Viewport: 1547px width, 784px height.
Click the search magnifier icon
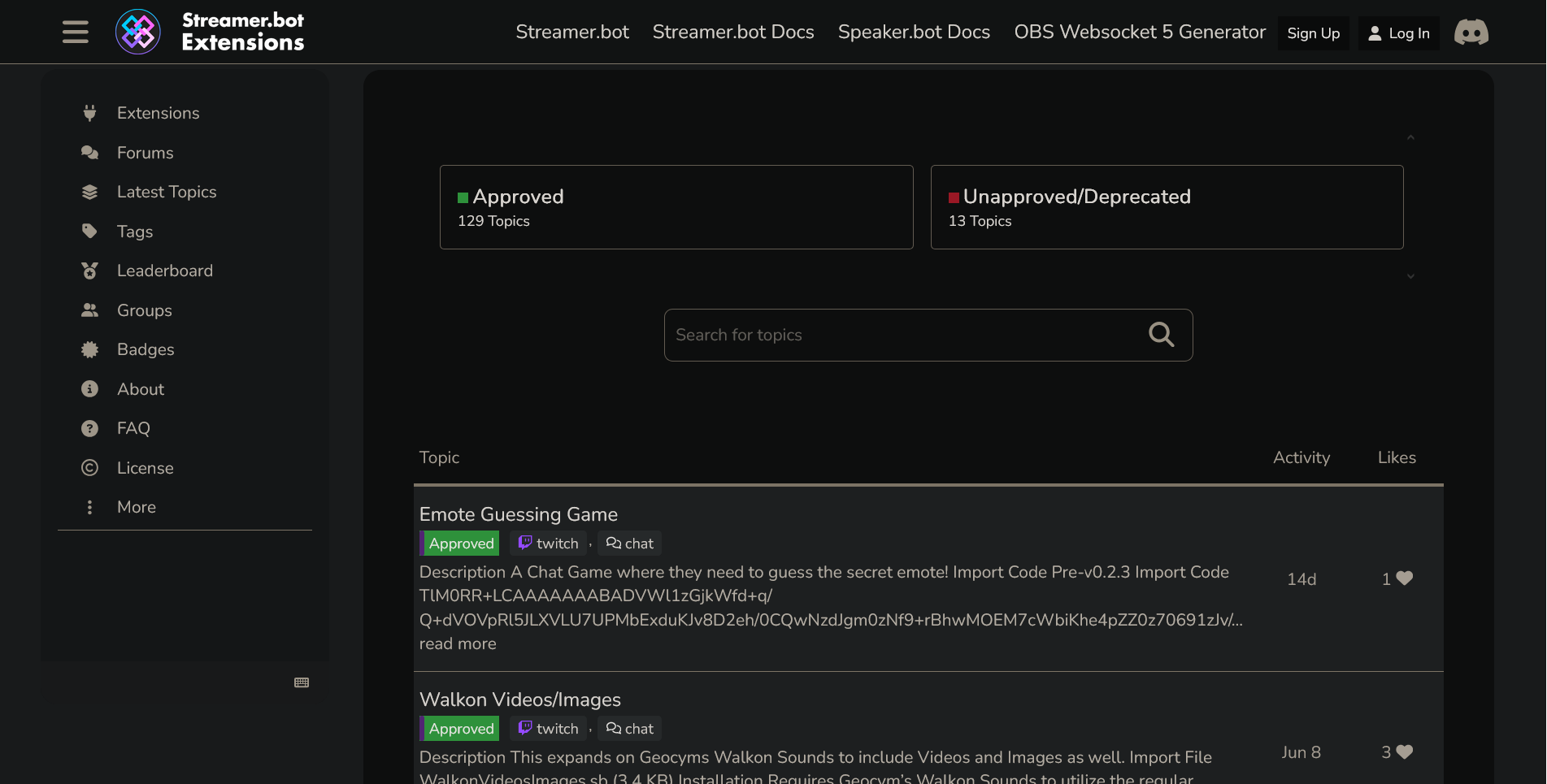(1161, 334)
